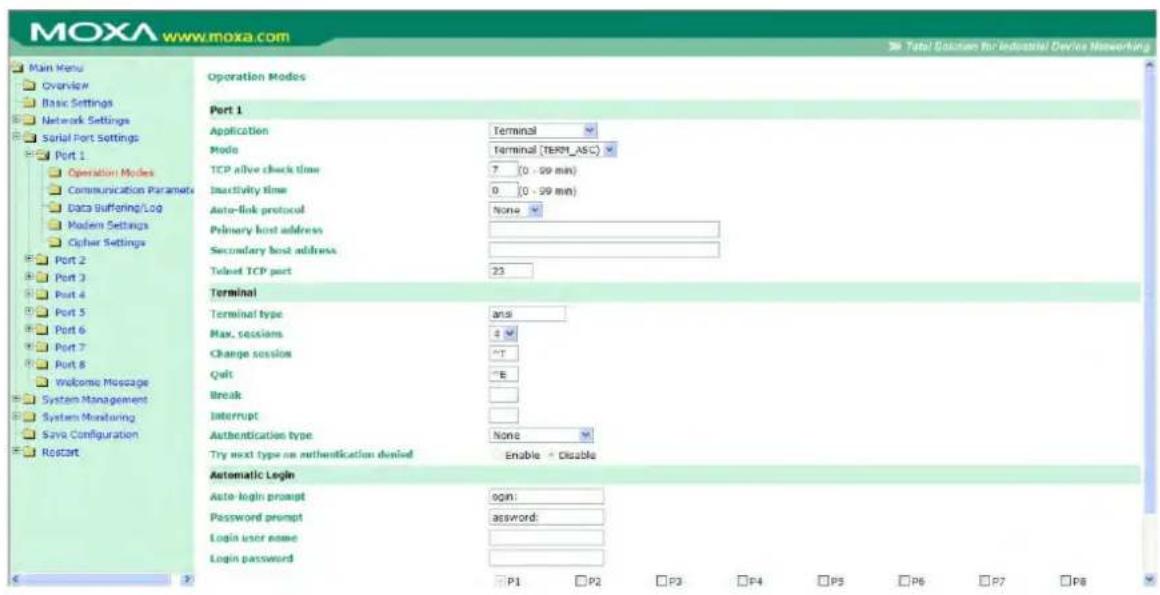Screen dimensions: 1160x595
Task: Expand the Port 8 tree node
Action: tap(27, 364)
